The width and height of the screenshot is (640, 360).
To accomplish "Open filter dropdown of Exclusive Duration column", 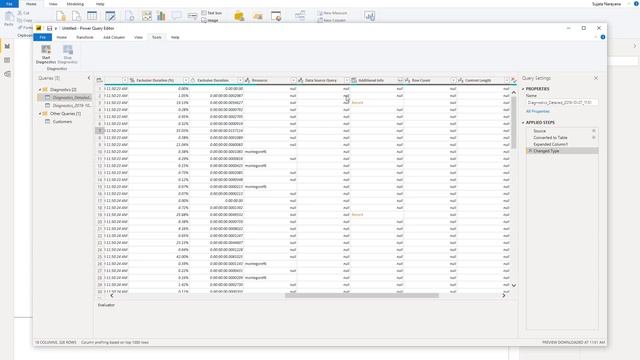I will point(240,80).
